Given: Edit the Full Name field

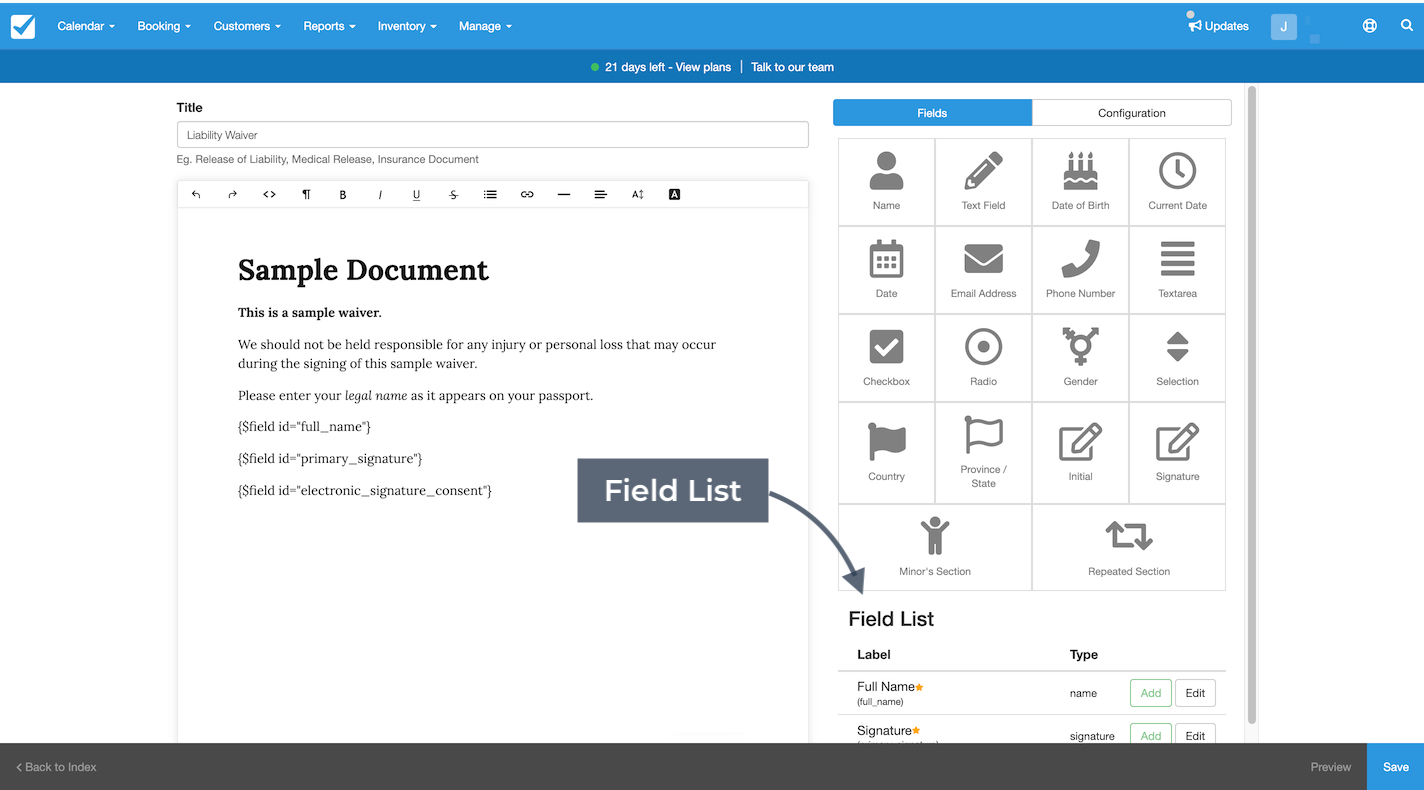Looking at the screenshot, I should (1195, 693).
